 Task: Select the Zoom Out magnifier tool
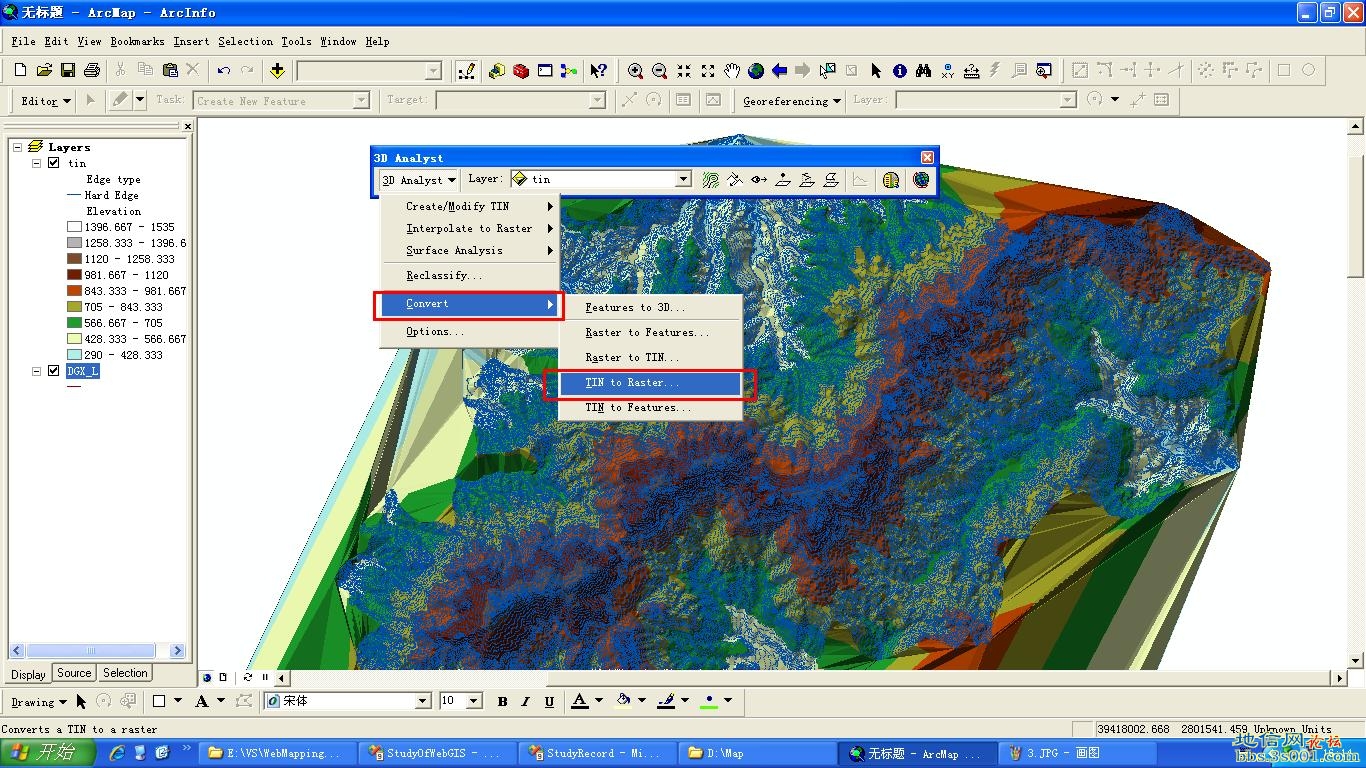click(x=659, y=70)
